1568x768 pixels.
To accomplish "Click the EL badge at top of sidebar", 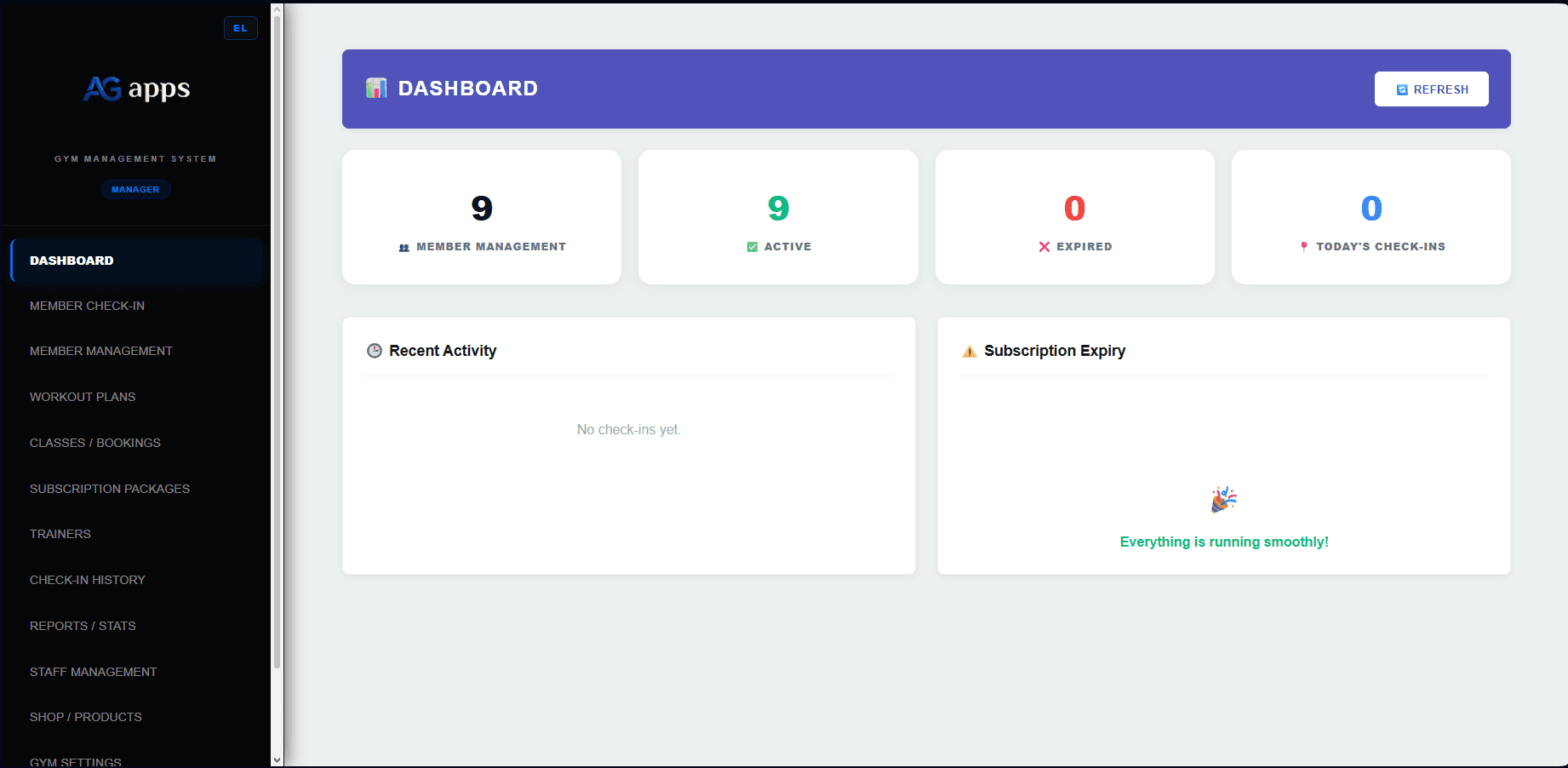I will tap(241, 27).
